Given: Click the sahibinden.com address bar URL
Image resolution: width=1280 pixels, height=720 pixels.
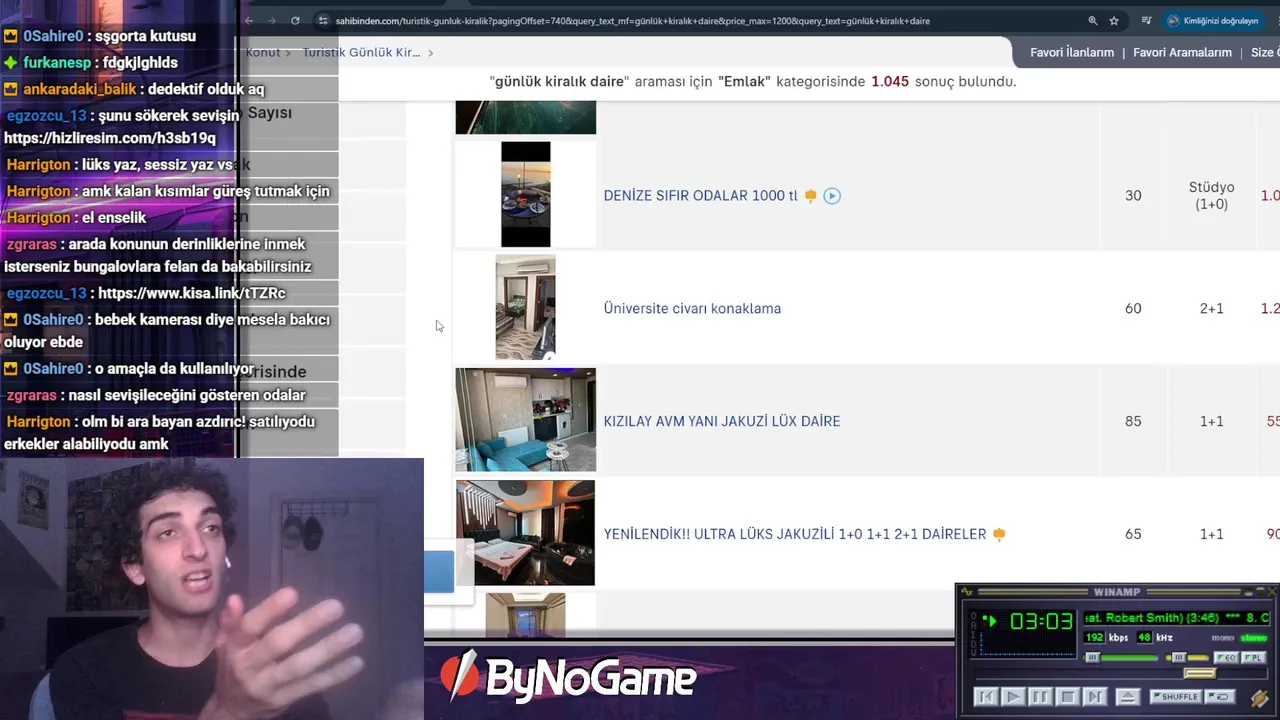Looking at the screenshot, I should pyautogui.click(x=632, y=21).
